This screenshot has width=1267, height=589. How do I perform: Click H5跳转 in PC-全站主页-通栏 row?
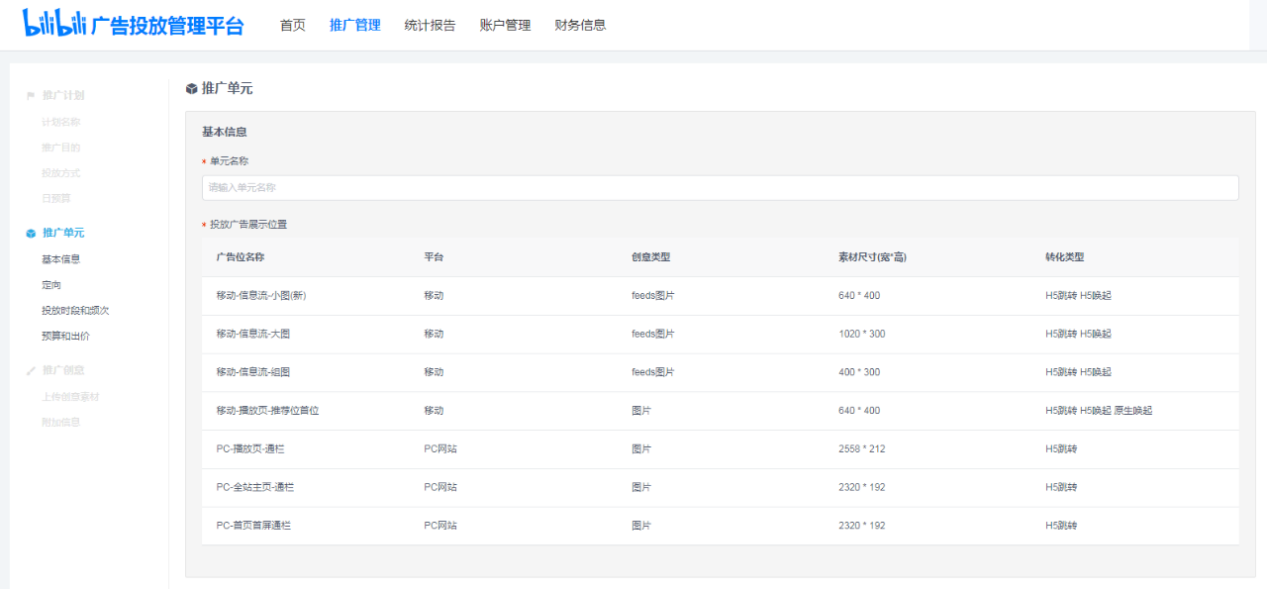click(x=1061, y=487)
